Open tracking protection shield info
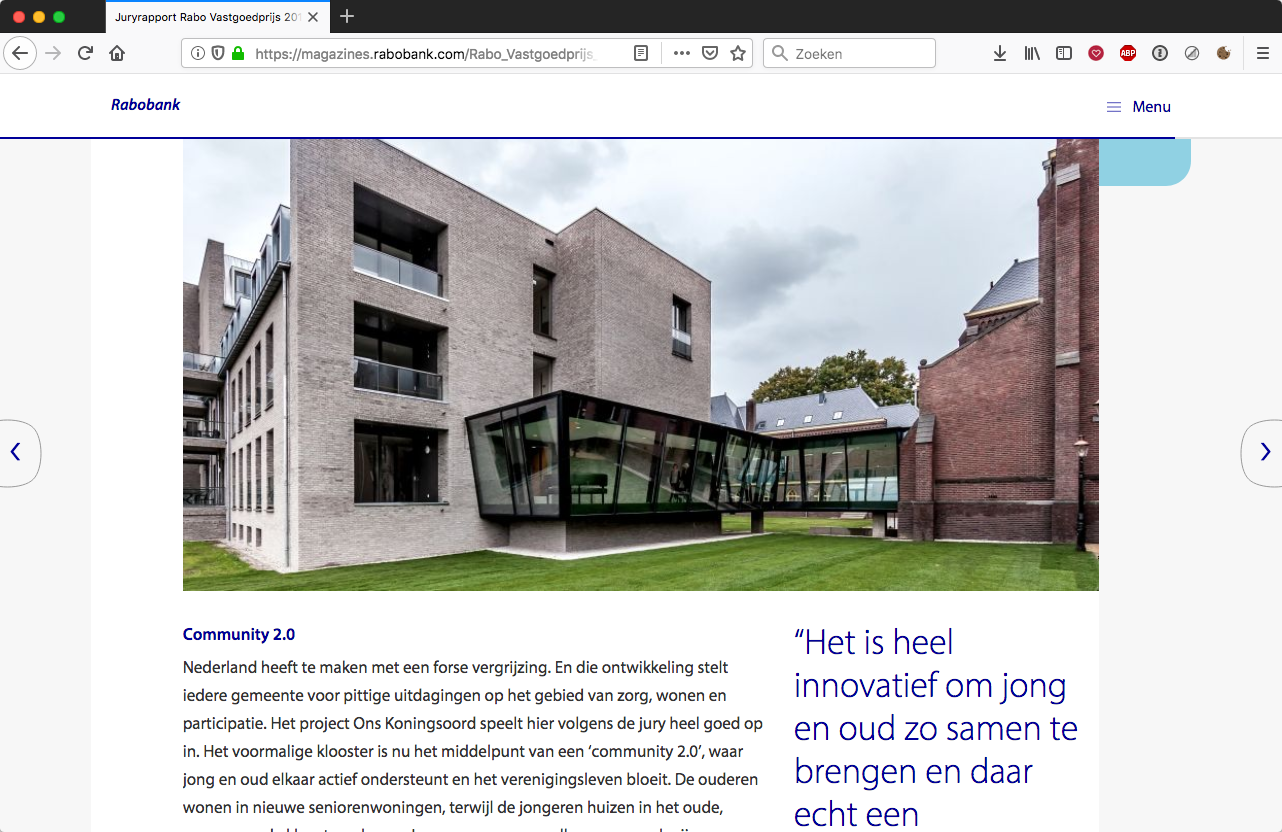 tap(218, 54)
